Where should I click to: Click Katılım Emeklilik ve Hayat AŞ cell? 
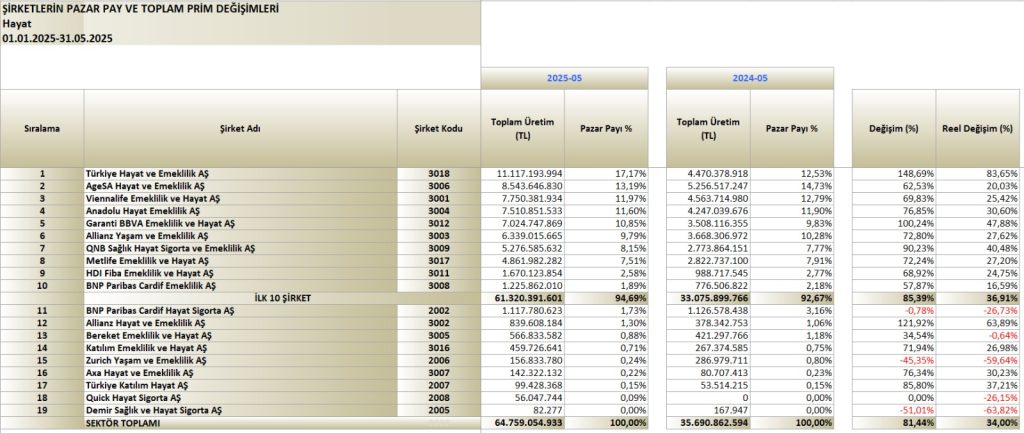click(240, 348)
